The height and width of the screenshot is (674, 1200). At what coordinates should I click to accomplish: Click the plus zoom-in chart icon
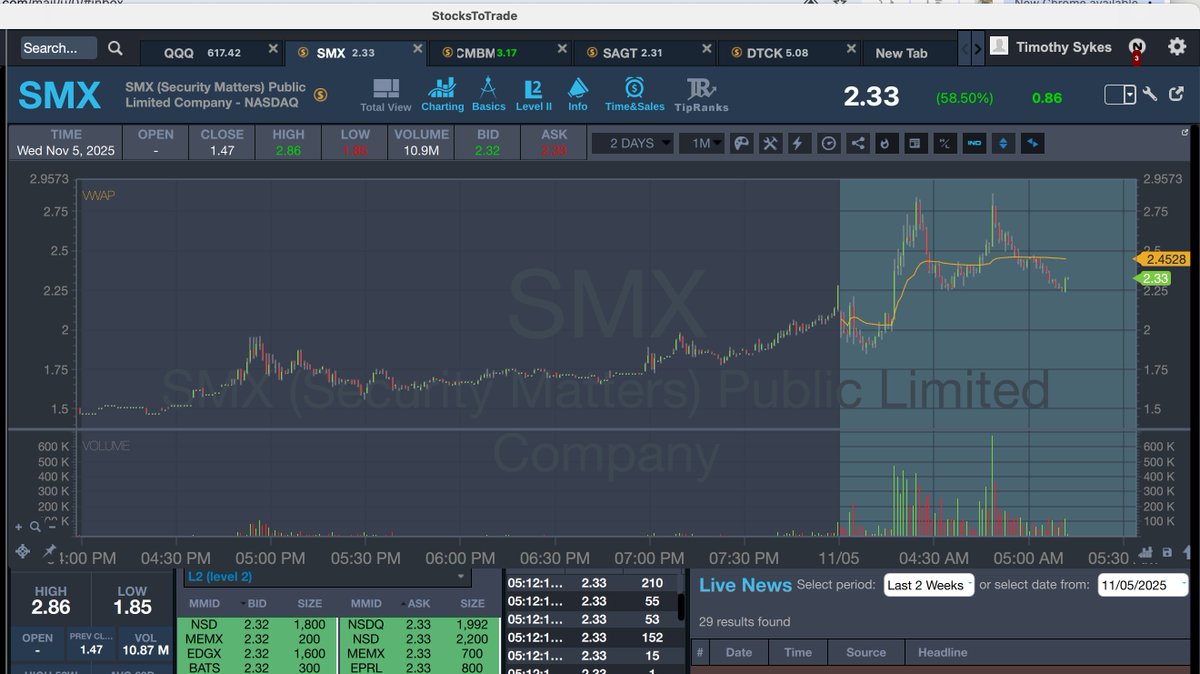click(x=18, y=526)
